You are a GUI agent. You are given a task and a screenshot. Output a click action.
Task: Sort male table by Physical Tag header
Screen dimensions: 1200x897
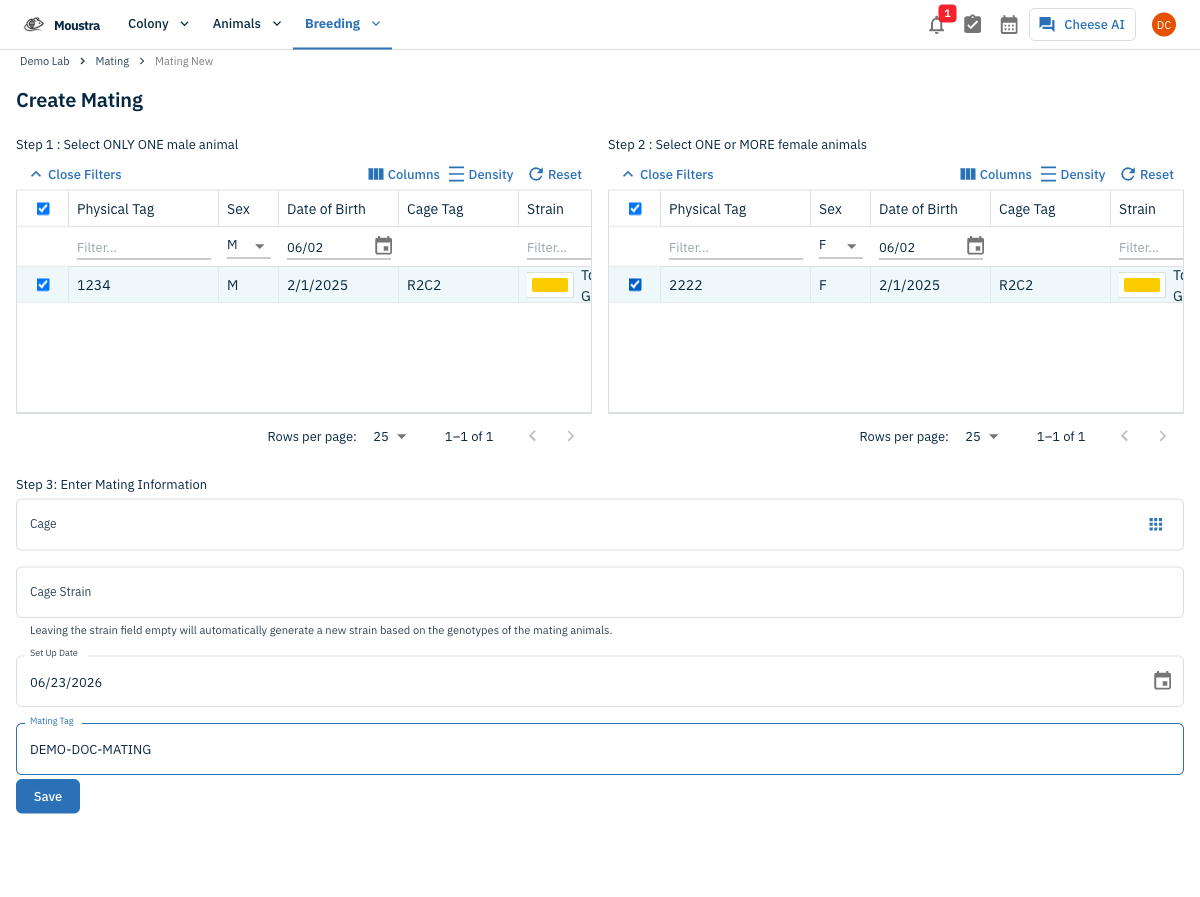[x=116, y=209]
